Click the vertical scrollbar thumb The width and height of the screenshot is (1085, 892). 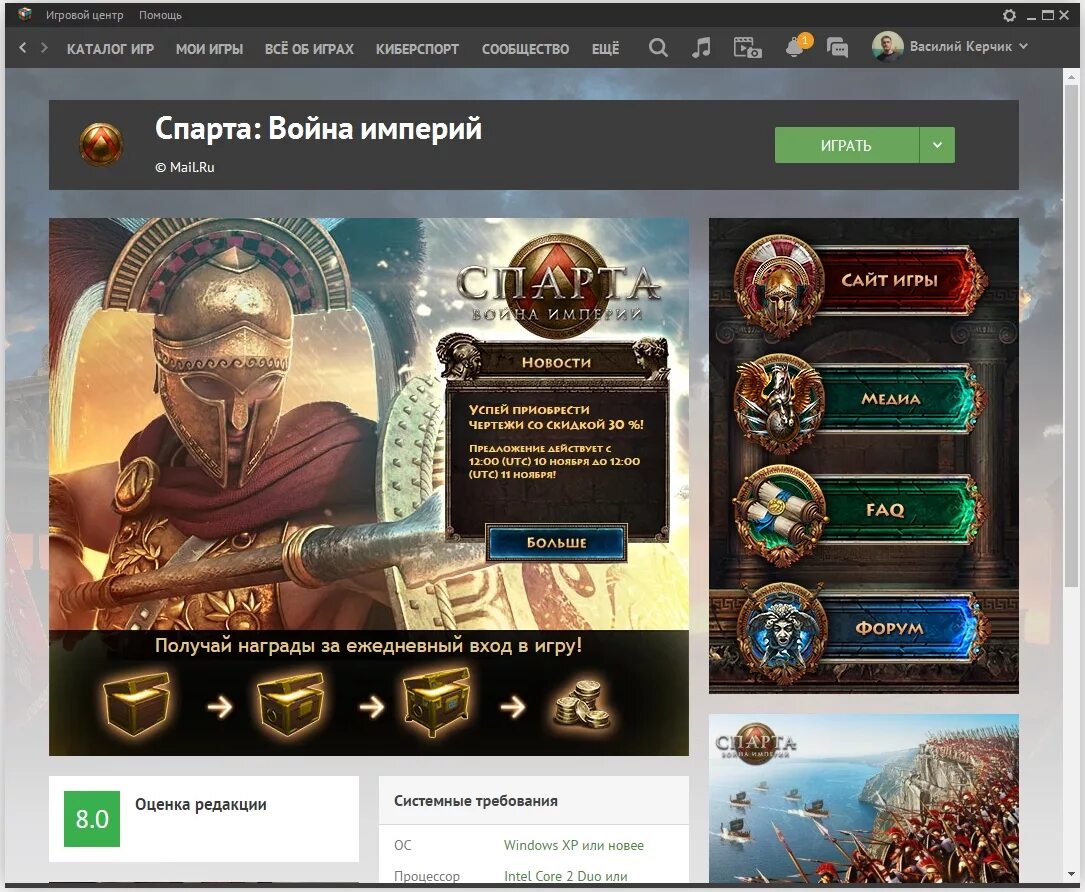1070,336
